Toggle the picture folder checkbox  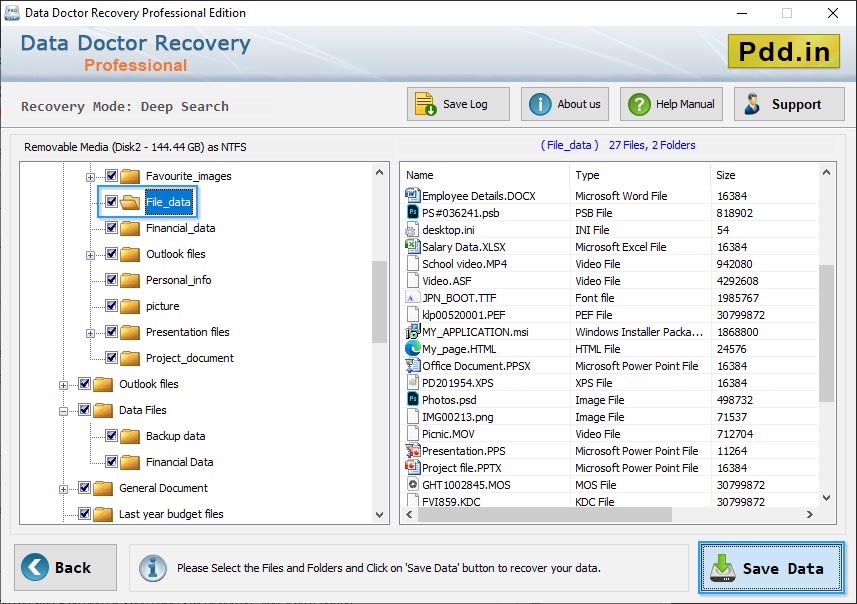(111, 305)
